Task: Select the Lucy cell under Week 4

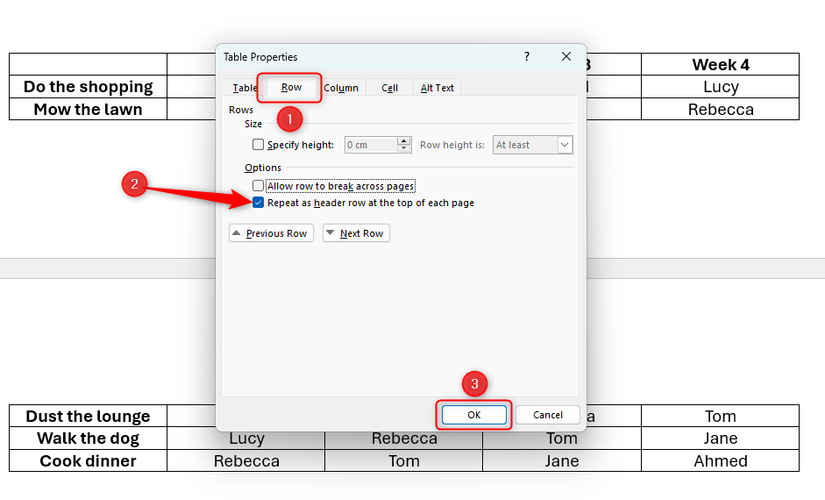Action: click(720, 86)
